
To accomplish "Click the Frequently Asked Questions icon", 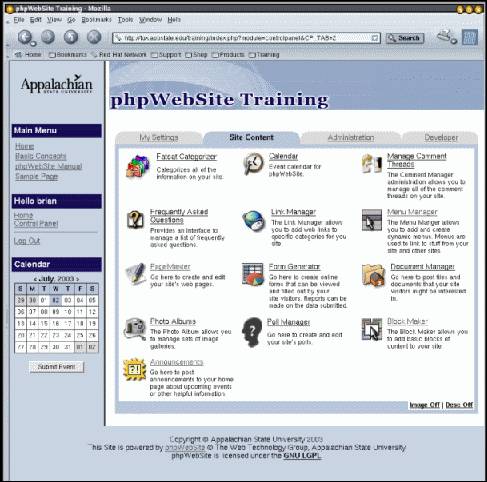I will (x=135, y=220).
